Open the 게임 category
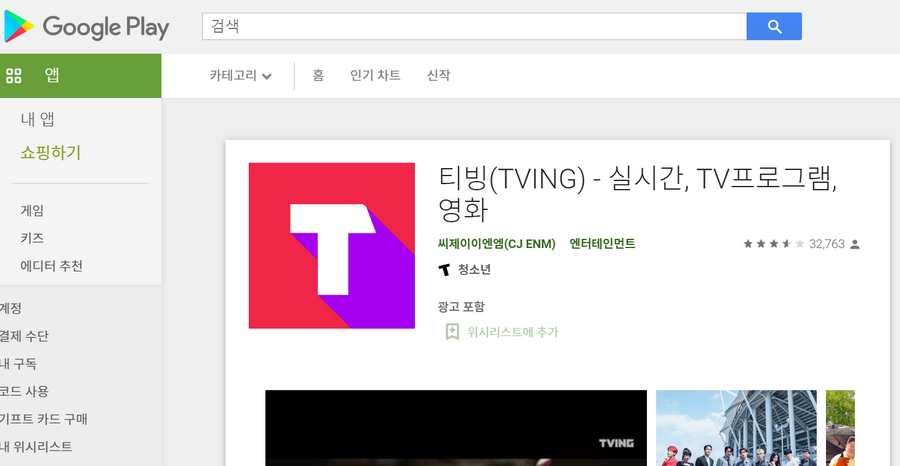The image size is (900, 466). (32, 211)
